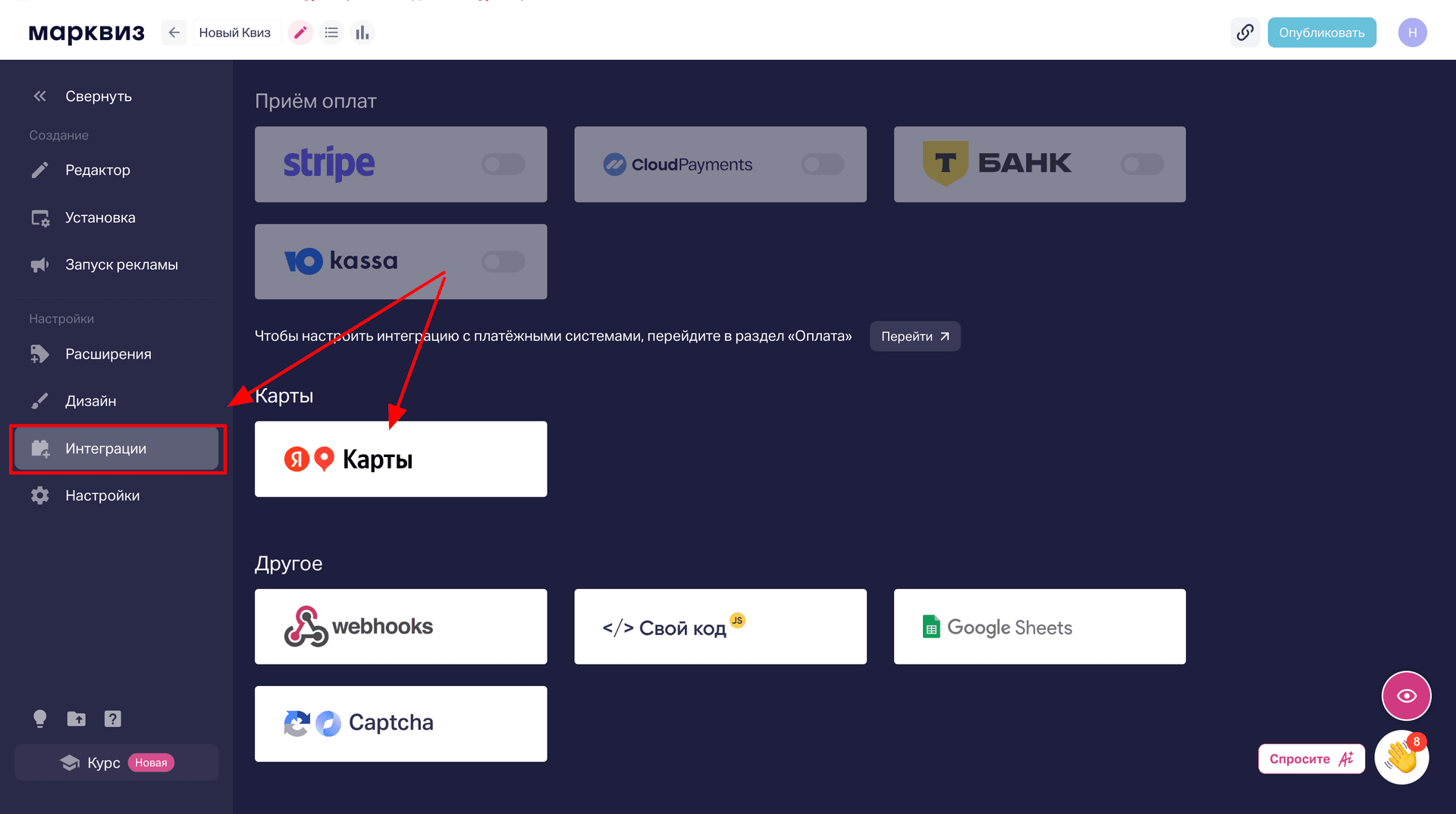The width and height of the screenshot is (1456, 814).
Task: Click the eye preview button
Action: coord(1406,696)
